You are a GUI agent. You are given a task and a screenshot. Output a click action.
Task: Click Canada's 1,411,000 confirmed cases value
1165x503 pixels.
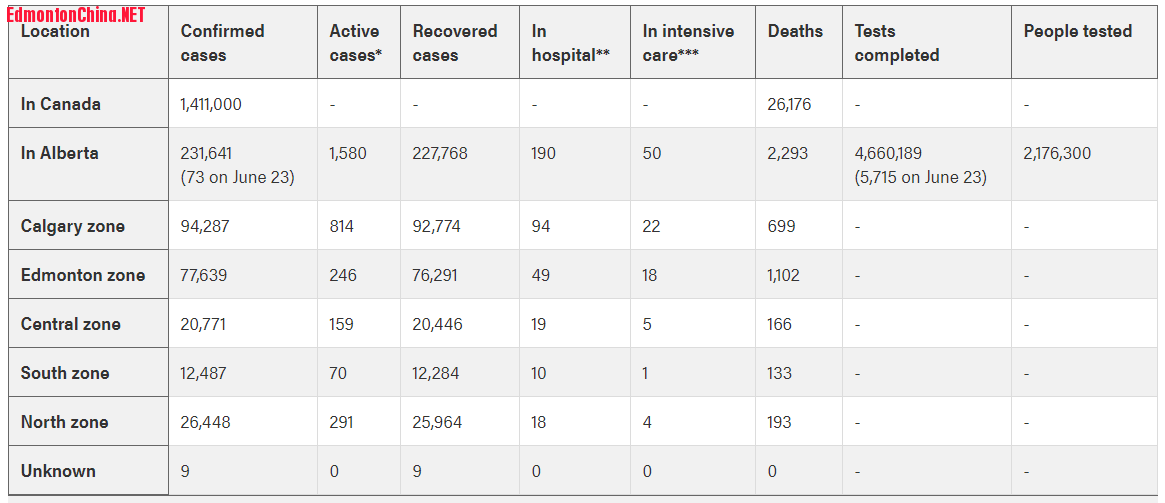pyautogui.click(x=211, y=104)
